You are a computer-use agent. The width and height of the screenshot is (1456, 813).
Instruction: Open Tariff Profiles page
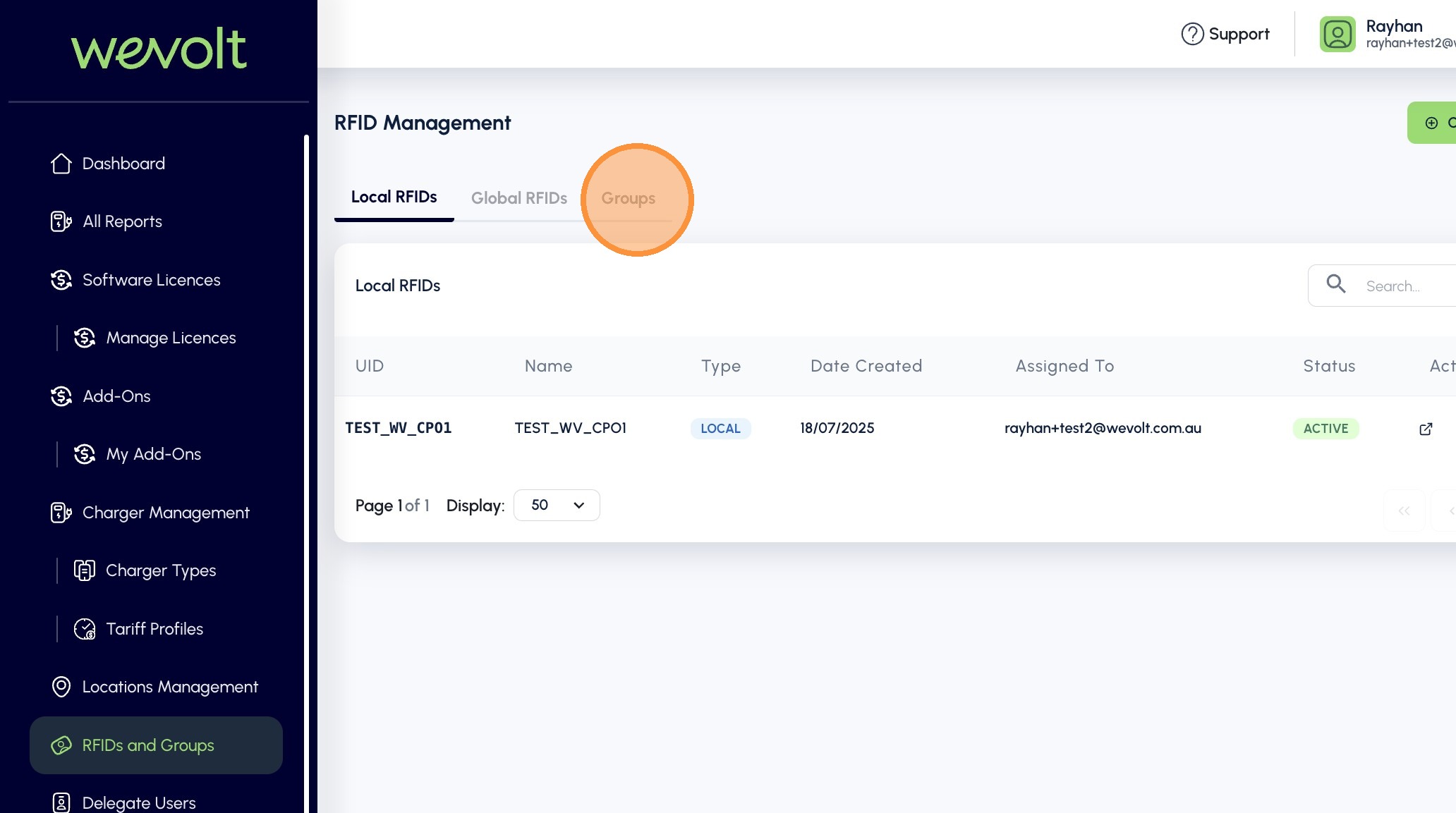coord(156,629)
